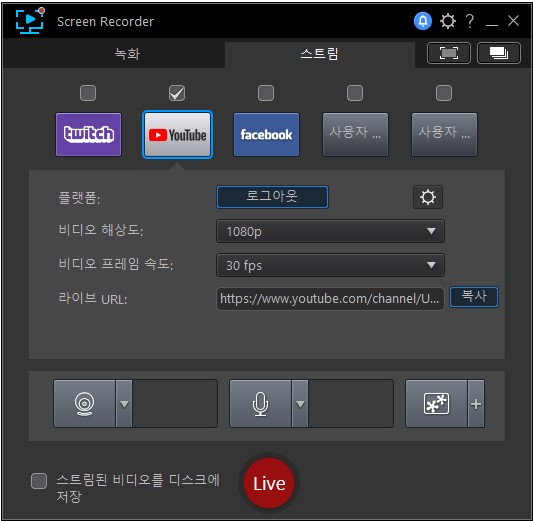Open the 비디오 해상도 1080p dropdown
The height and width of the screenshot is (521, 533).
[x=330, y=231]
